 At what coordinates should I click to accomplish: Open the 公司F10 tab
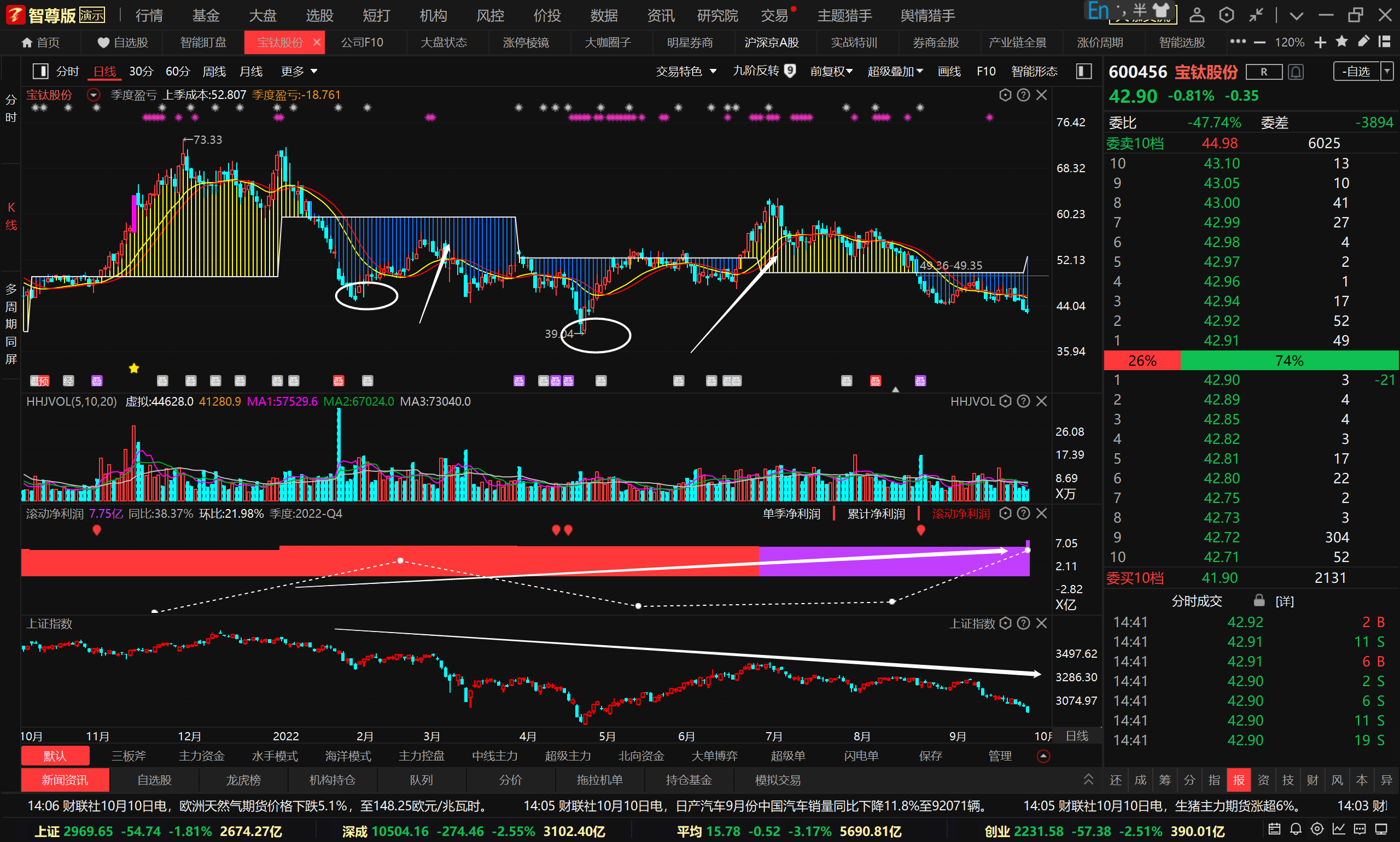tap(362, 43)
